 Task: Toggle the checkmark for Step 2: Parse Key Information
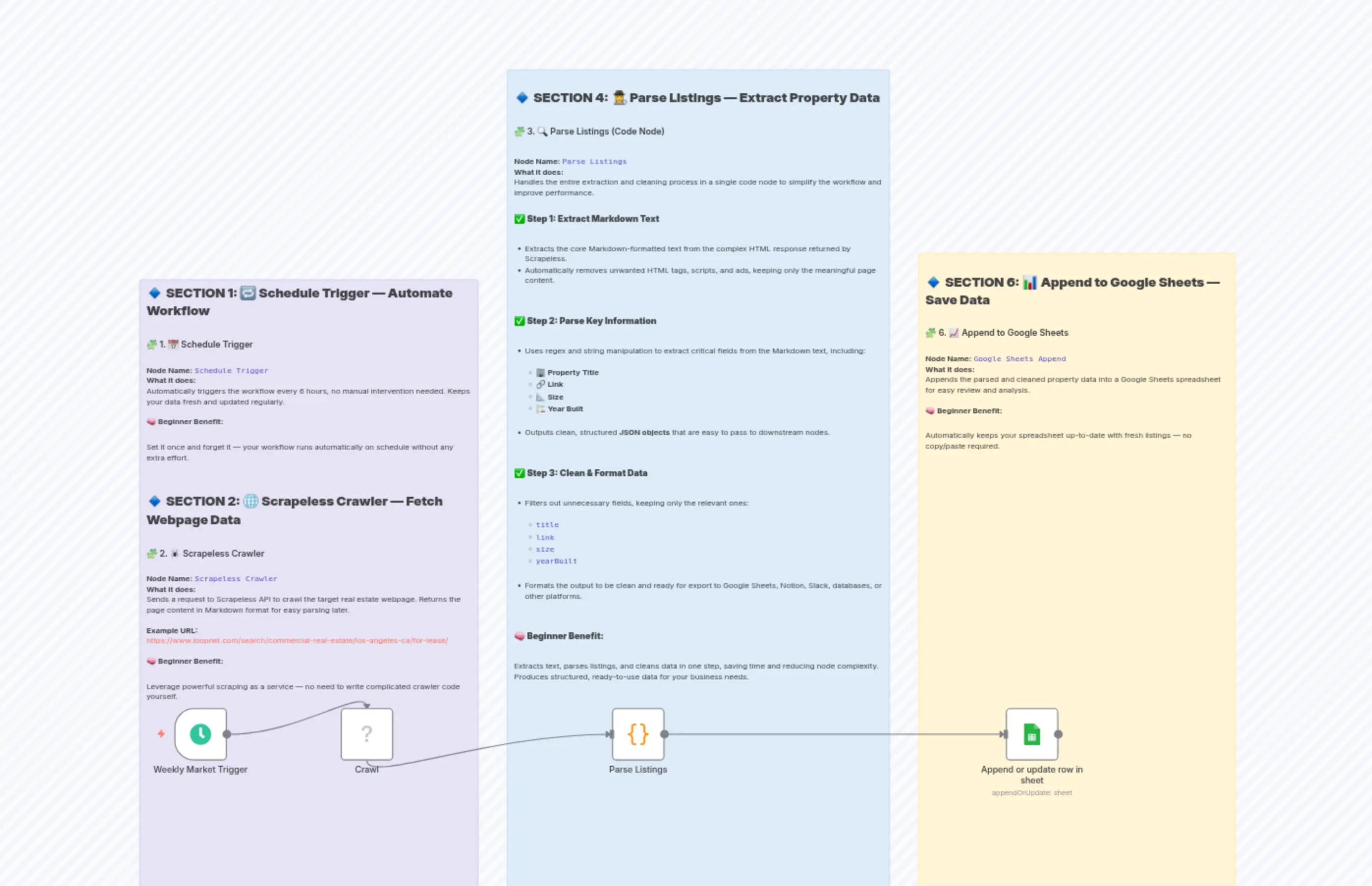pyautogui.click(x=518, y=321)
